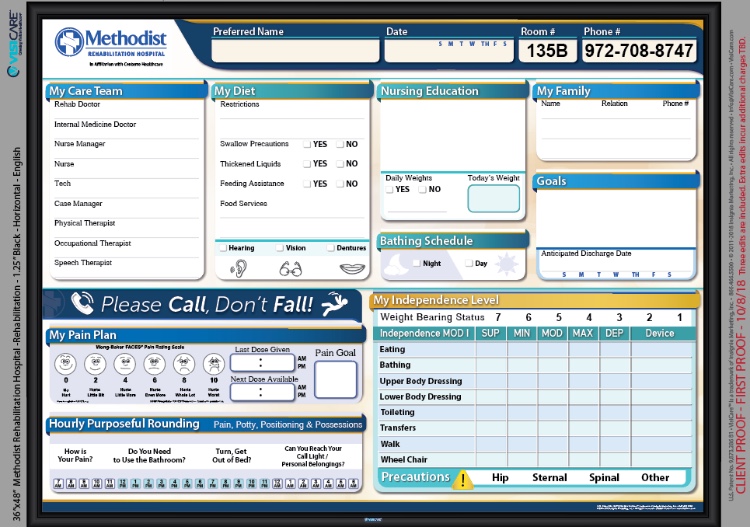Image resolution: width=750 pixels, height=527 pixels.
Task: Check YES for Swallow Precautions
Action: click(307, 144)
